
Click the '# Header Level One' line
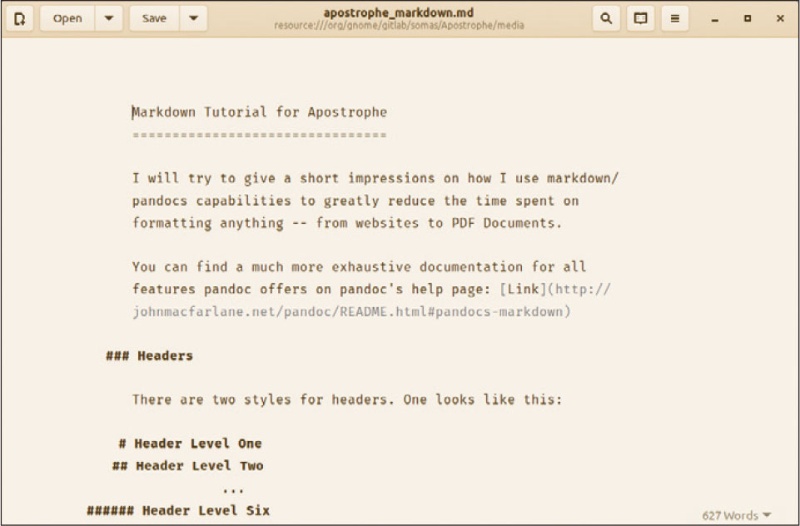click(190, 443)
